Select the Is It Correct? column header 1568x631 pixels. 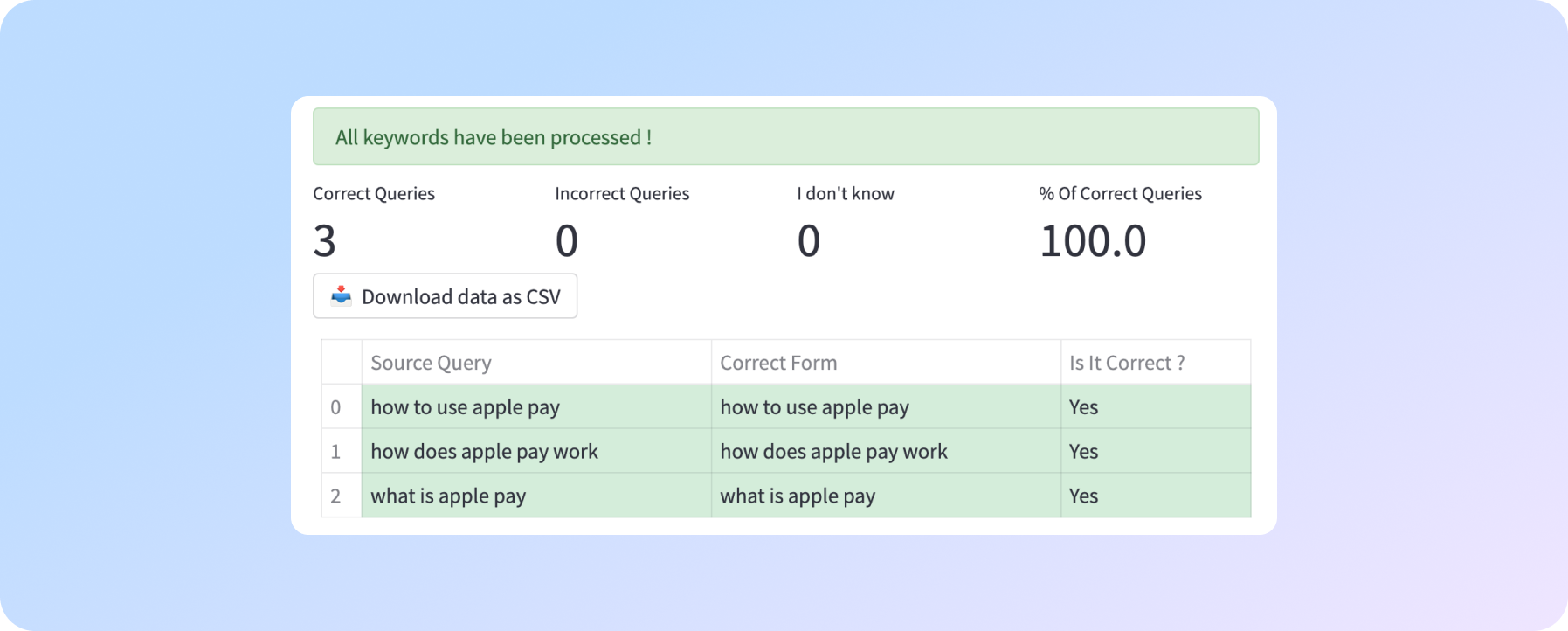pyautogui.click(x=1126, y=363)
